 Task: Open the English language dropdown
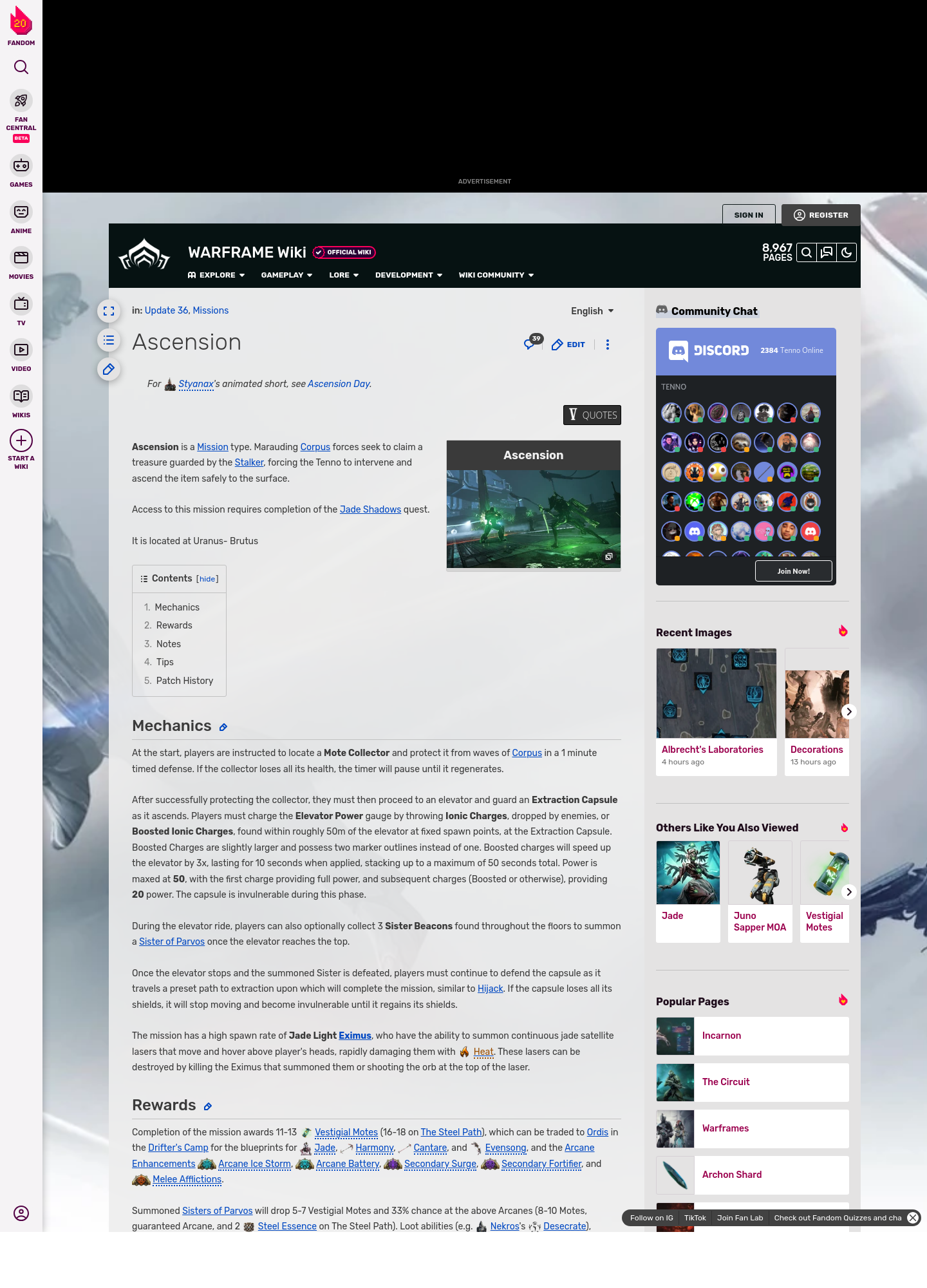[x=592, y=311]
